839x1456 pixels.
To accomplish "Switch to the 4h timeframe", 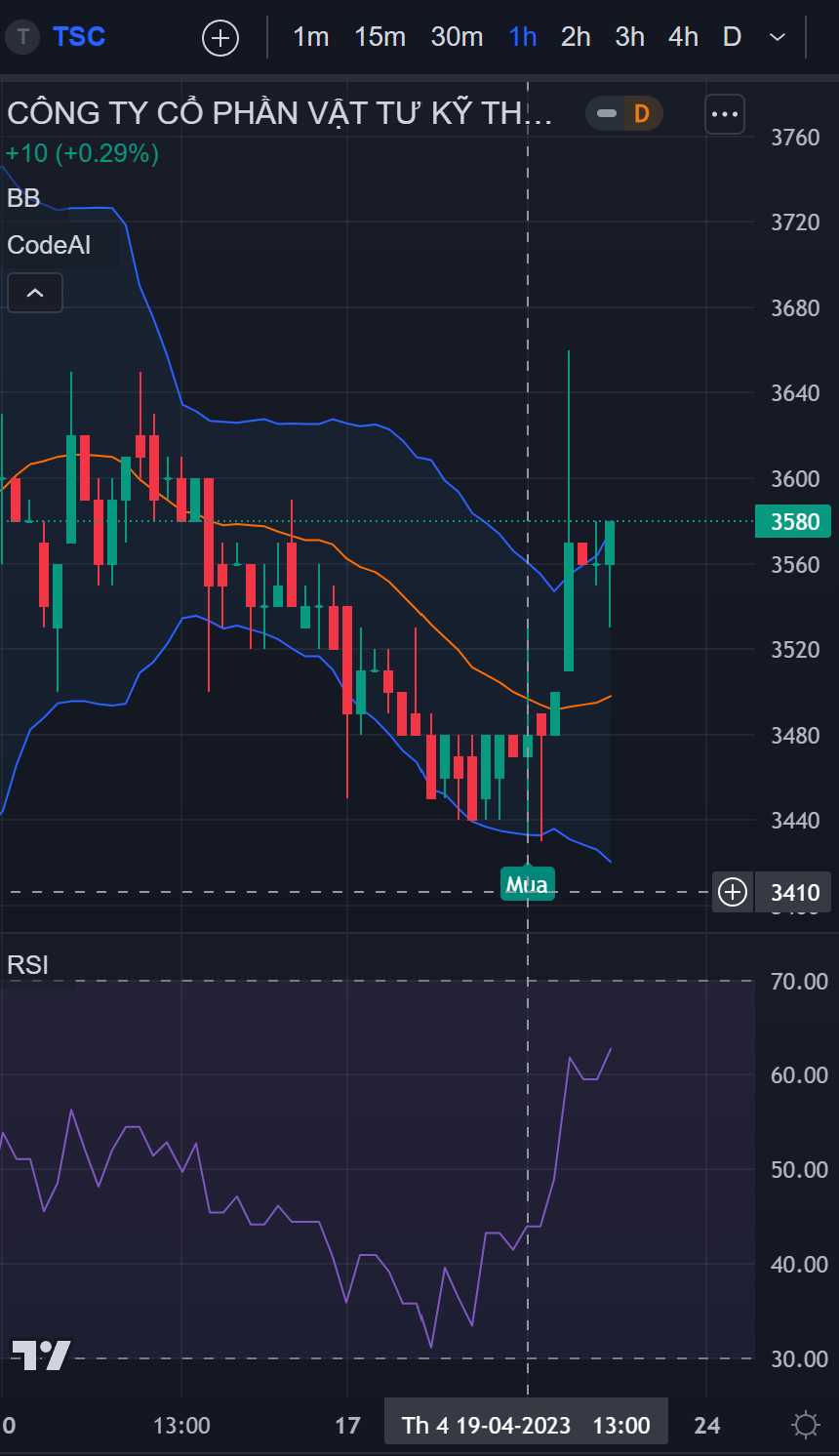I will [683, 37].
